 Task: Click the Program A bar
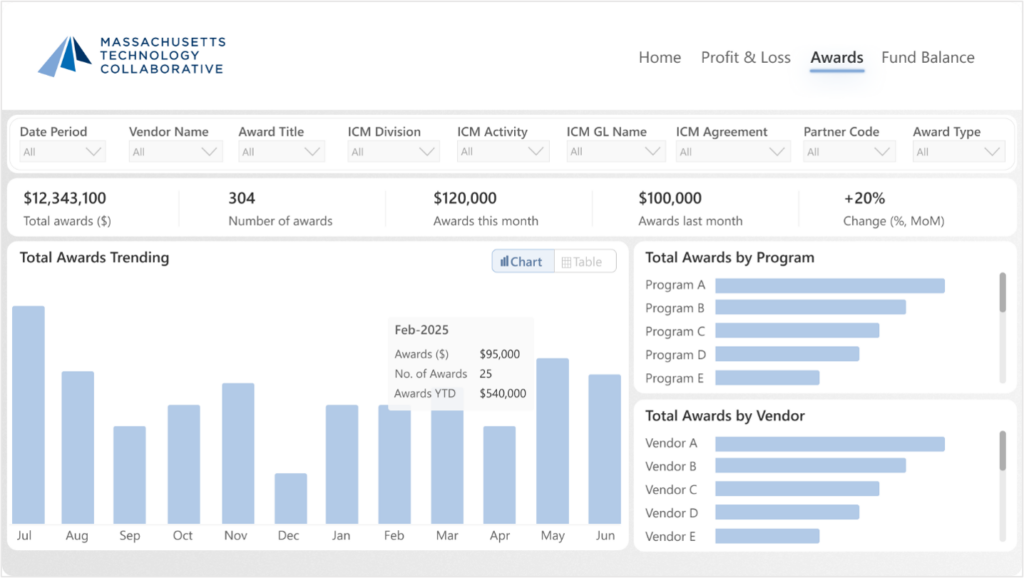coord(830,285)
